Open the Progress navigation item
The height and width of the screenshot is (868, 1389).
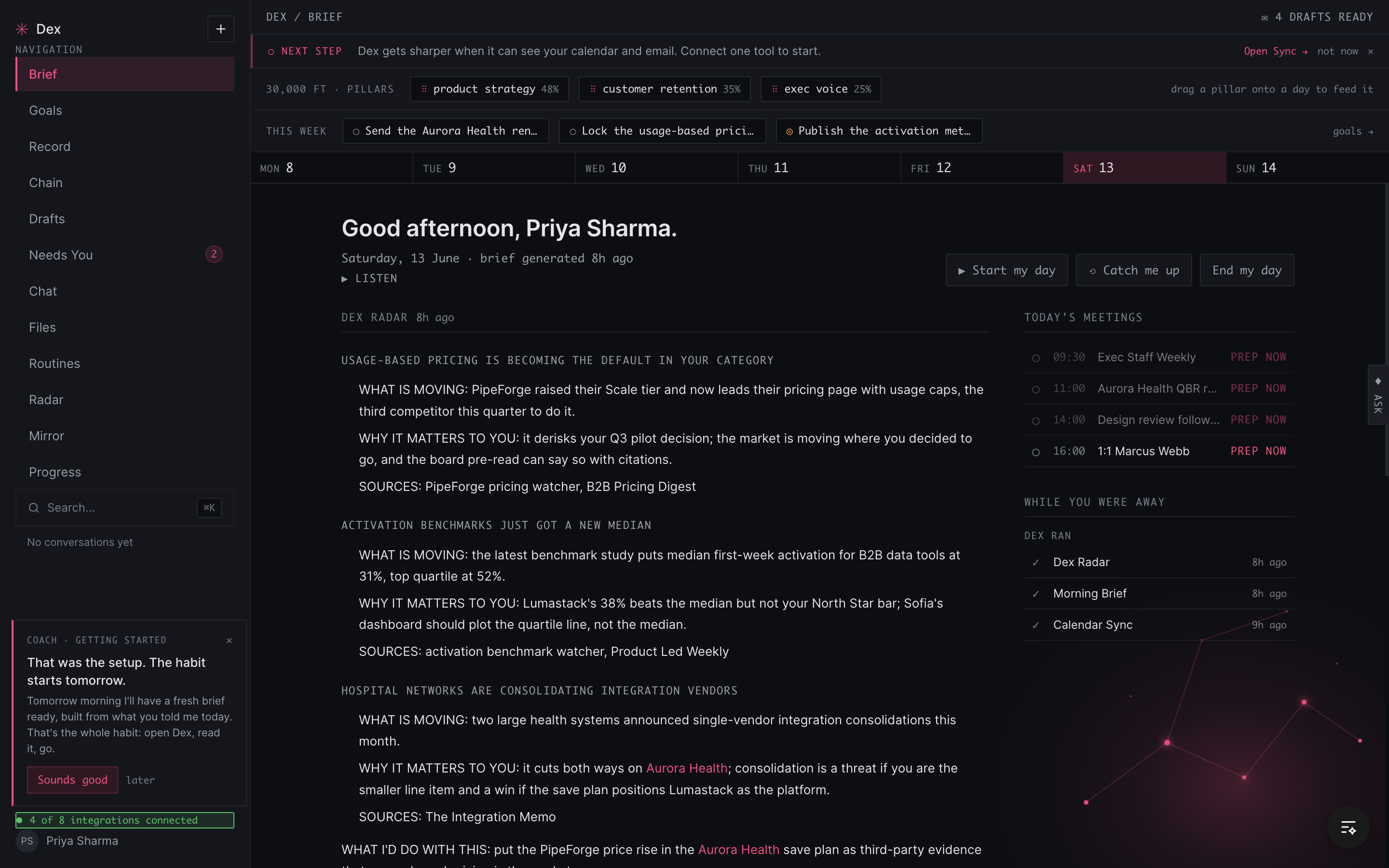click(x=124, y=472)
